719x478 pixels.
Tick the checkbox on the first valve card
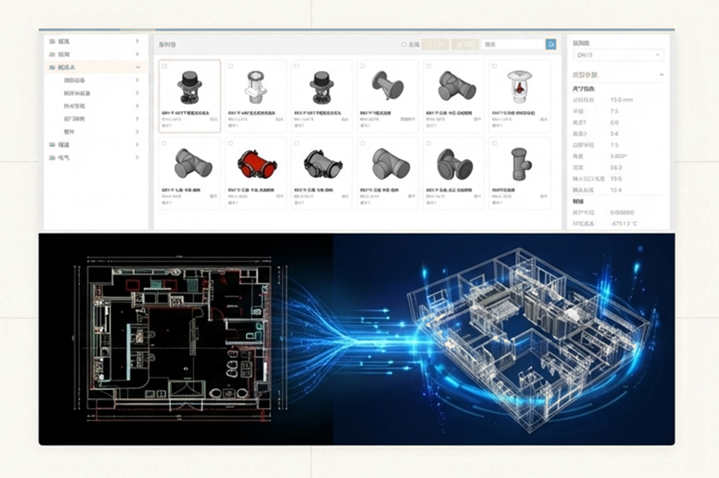coord(165,66)
